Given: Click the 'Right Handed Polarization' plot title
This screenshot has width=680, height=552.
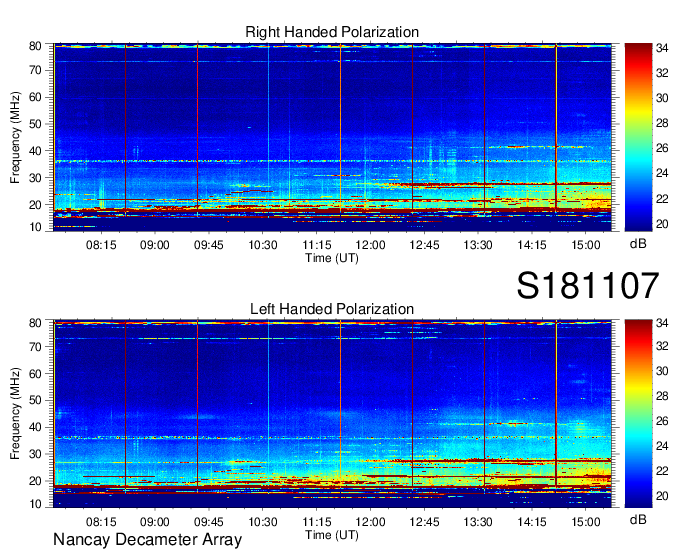Looking at the screenshot, I should click(x=332, y=32).
